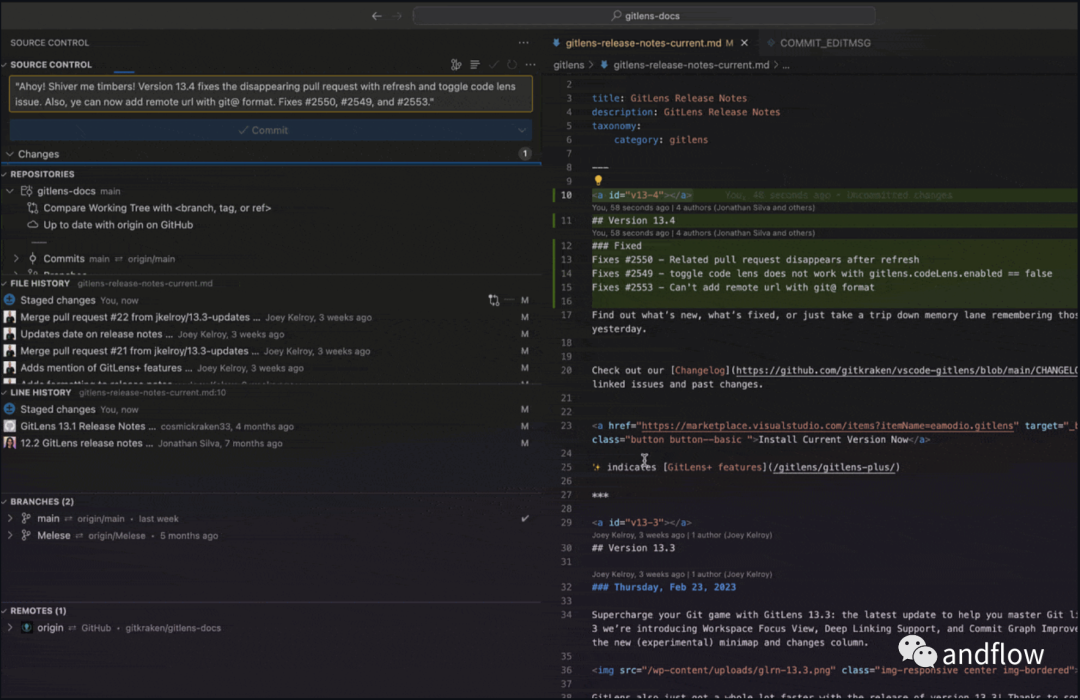Click the branch icon next to main branch
Image resolution: width=1080 pixels, height=700 pixels.
[x=26, y=518]
